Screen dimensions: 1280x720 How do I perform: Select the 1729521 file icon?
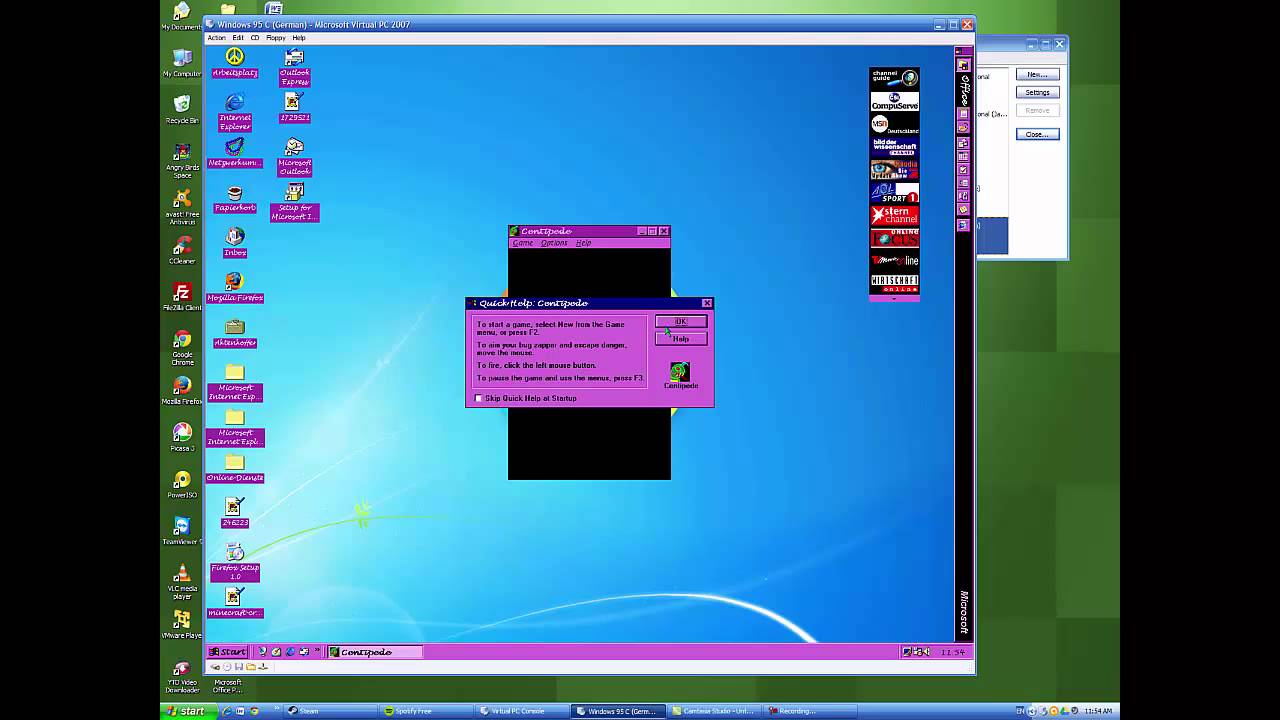click(295, 107)
